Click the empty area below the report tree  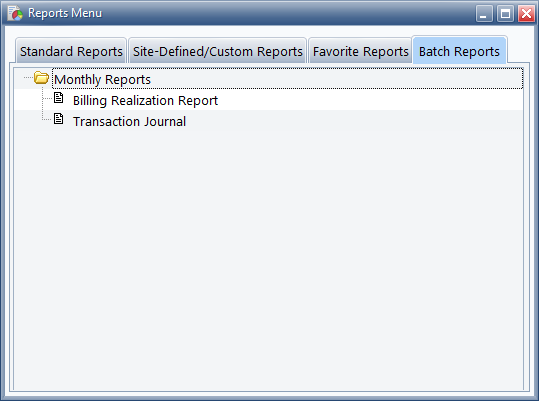pyautogui.click(x=268, y=259)
